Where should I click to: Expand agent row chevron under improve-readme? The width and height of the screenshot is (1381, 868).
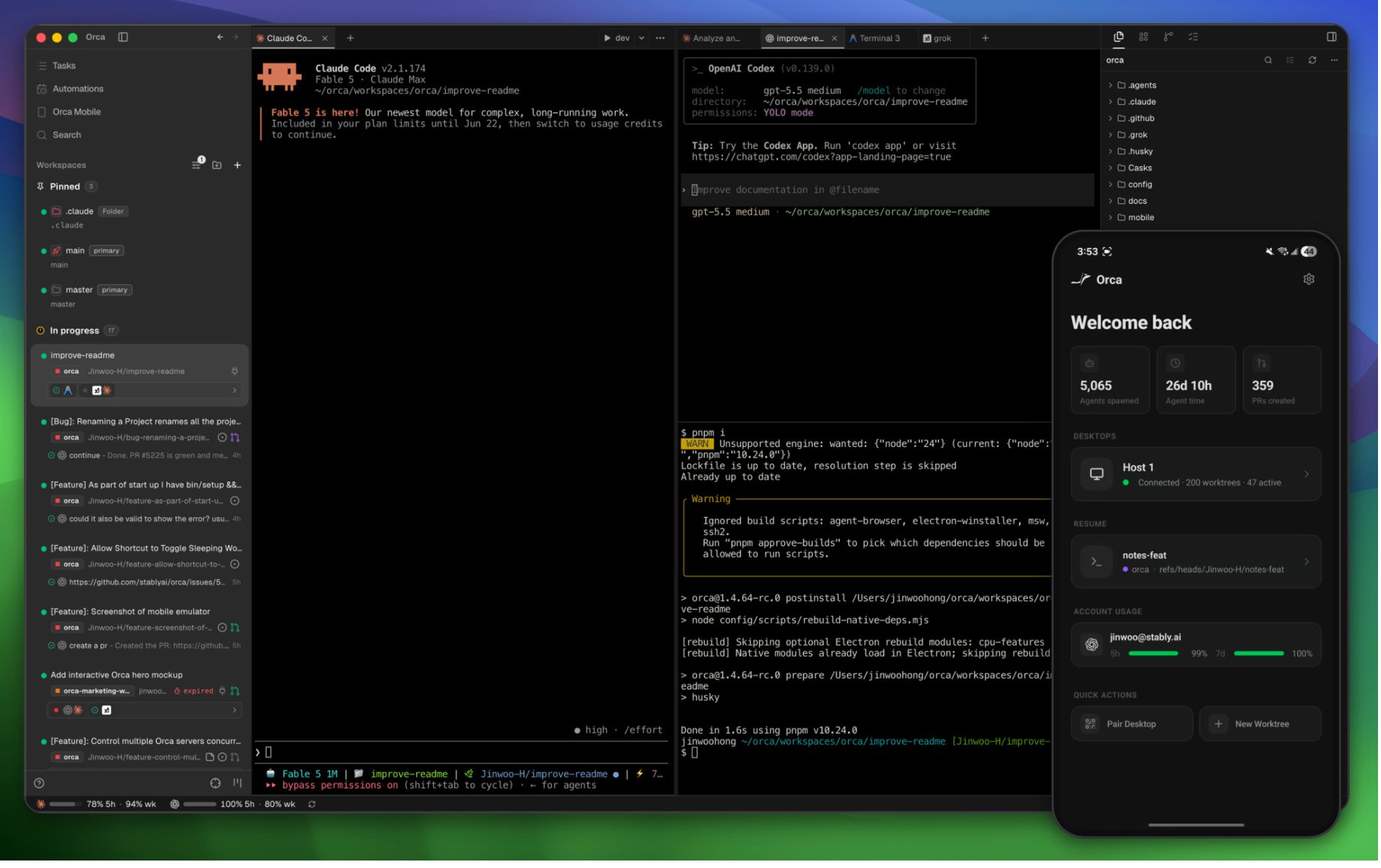tap(235, 391)
